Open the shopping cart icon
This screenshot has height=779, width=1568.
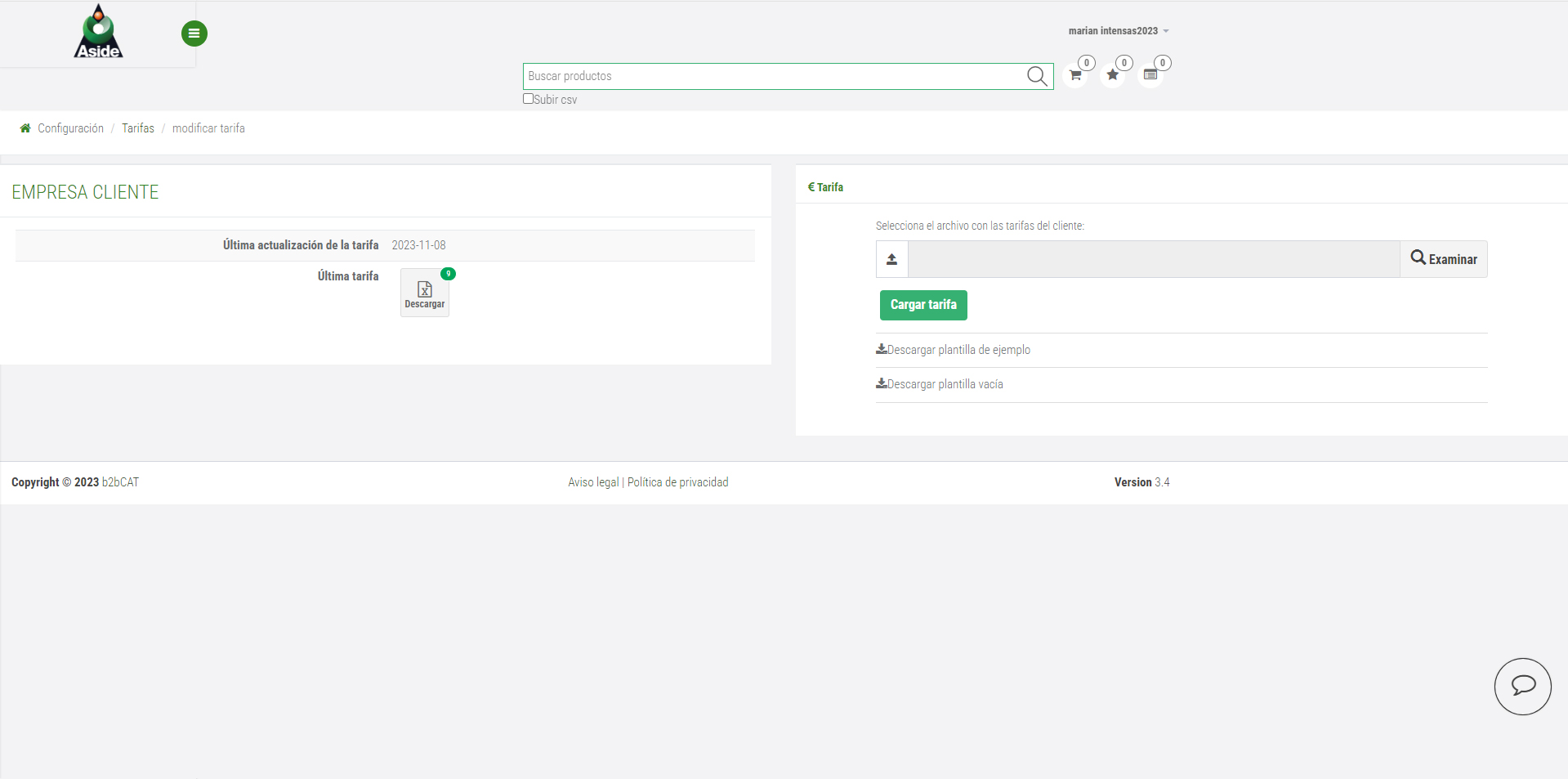pos(1075,74)
